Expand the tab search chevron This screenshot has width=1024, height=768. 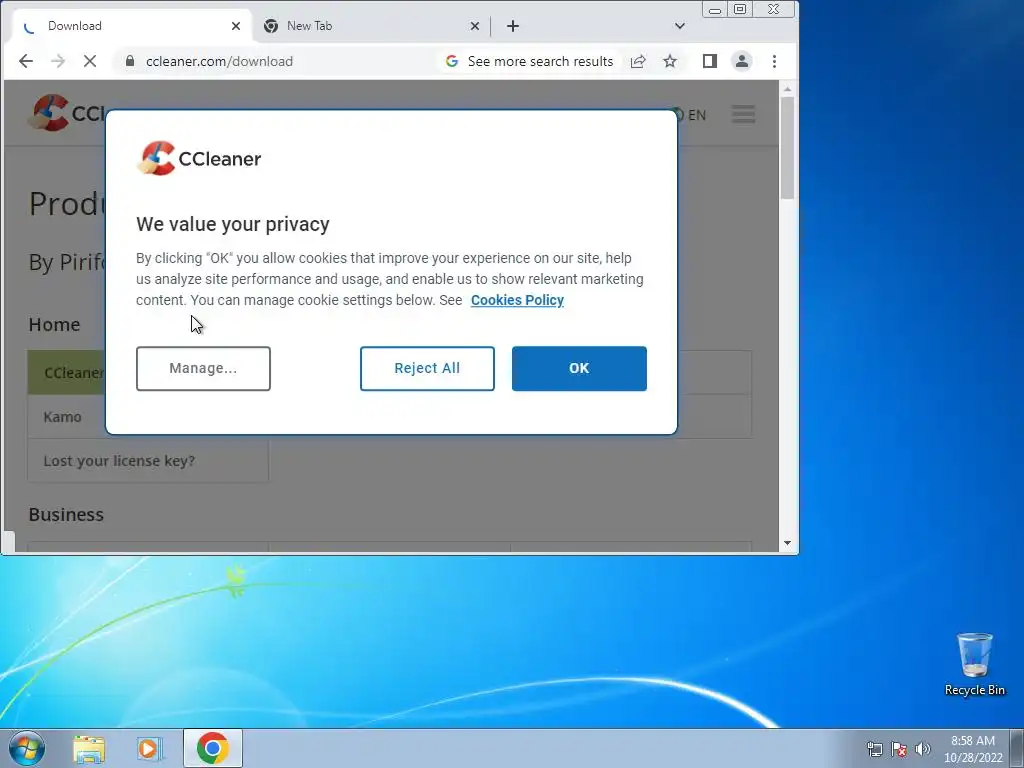(x=680, y=26)
